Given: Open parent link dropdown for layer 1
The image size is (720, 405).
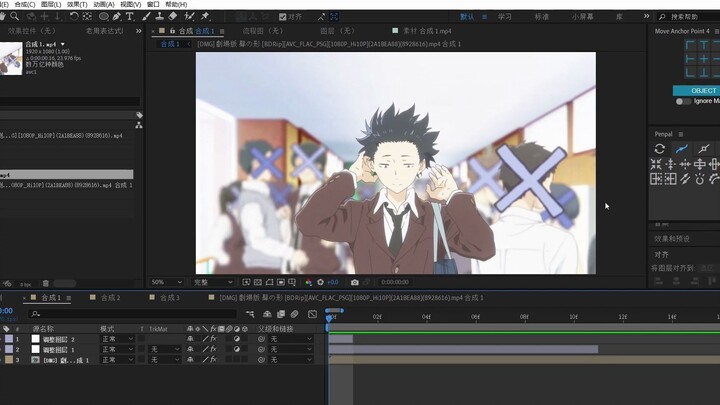Looking at the screenshot, I should pos(291,339).
